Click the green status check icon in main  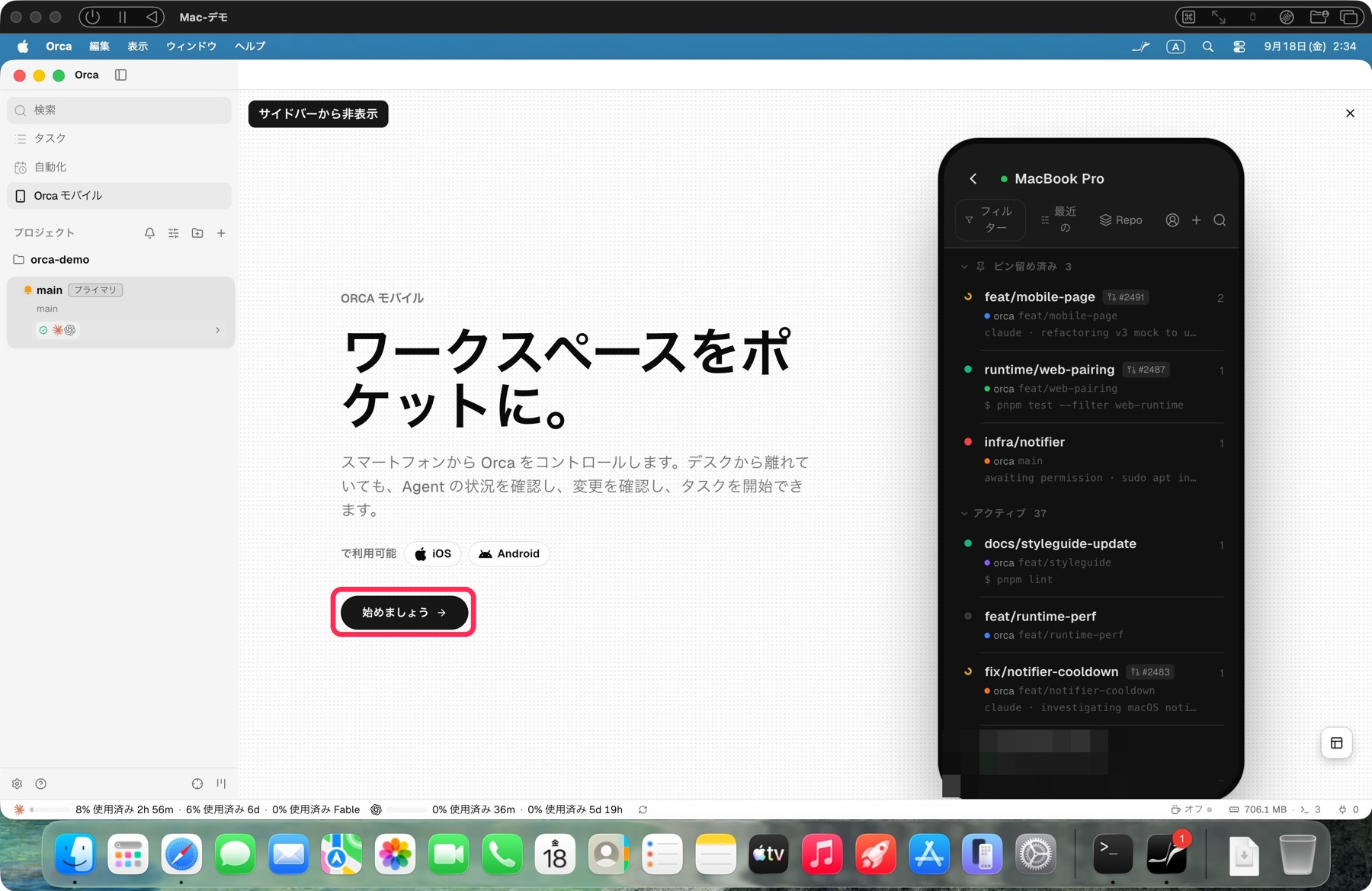click(43, 330)
